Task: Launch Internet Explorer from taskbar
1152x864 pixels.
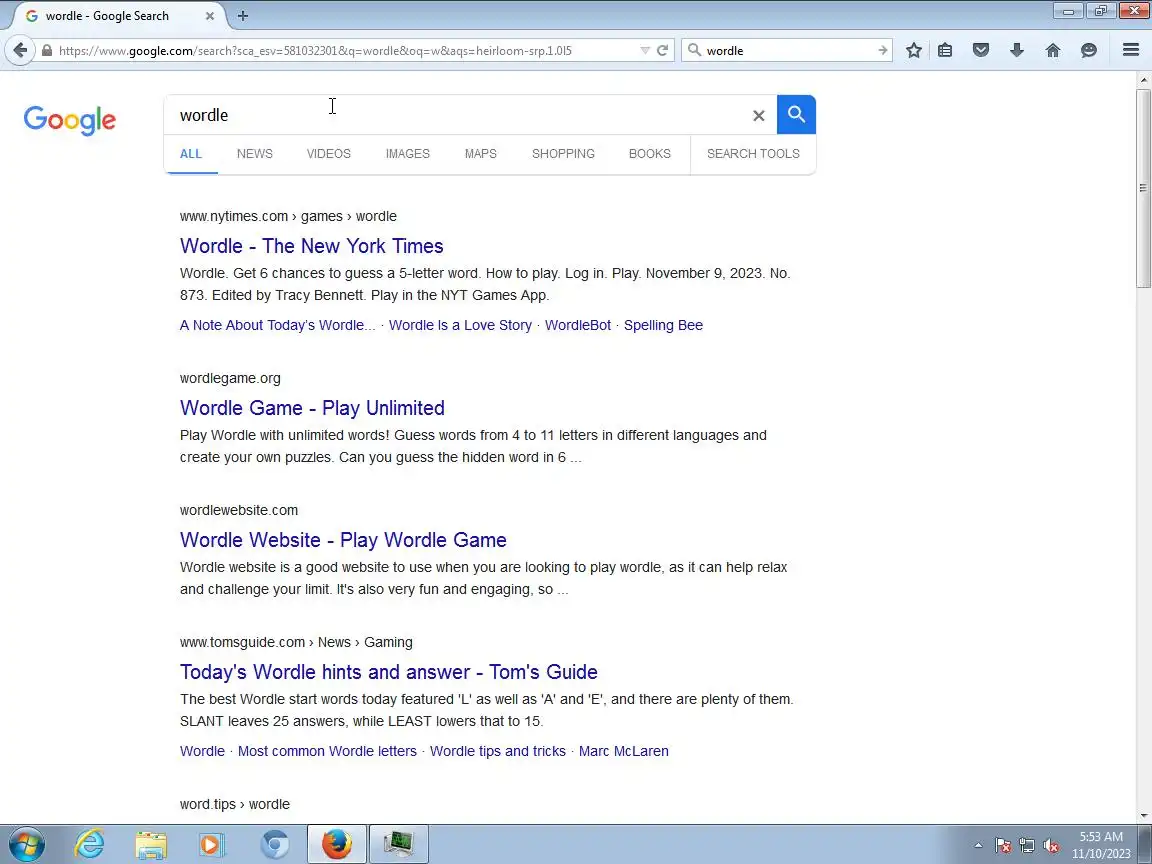Action: point(90,844)
